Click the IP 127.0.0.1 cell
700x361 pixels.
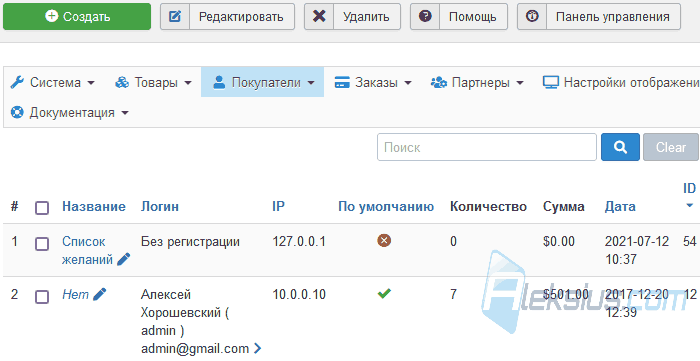point(299,241)
